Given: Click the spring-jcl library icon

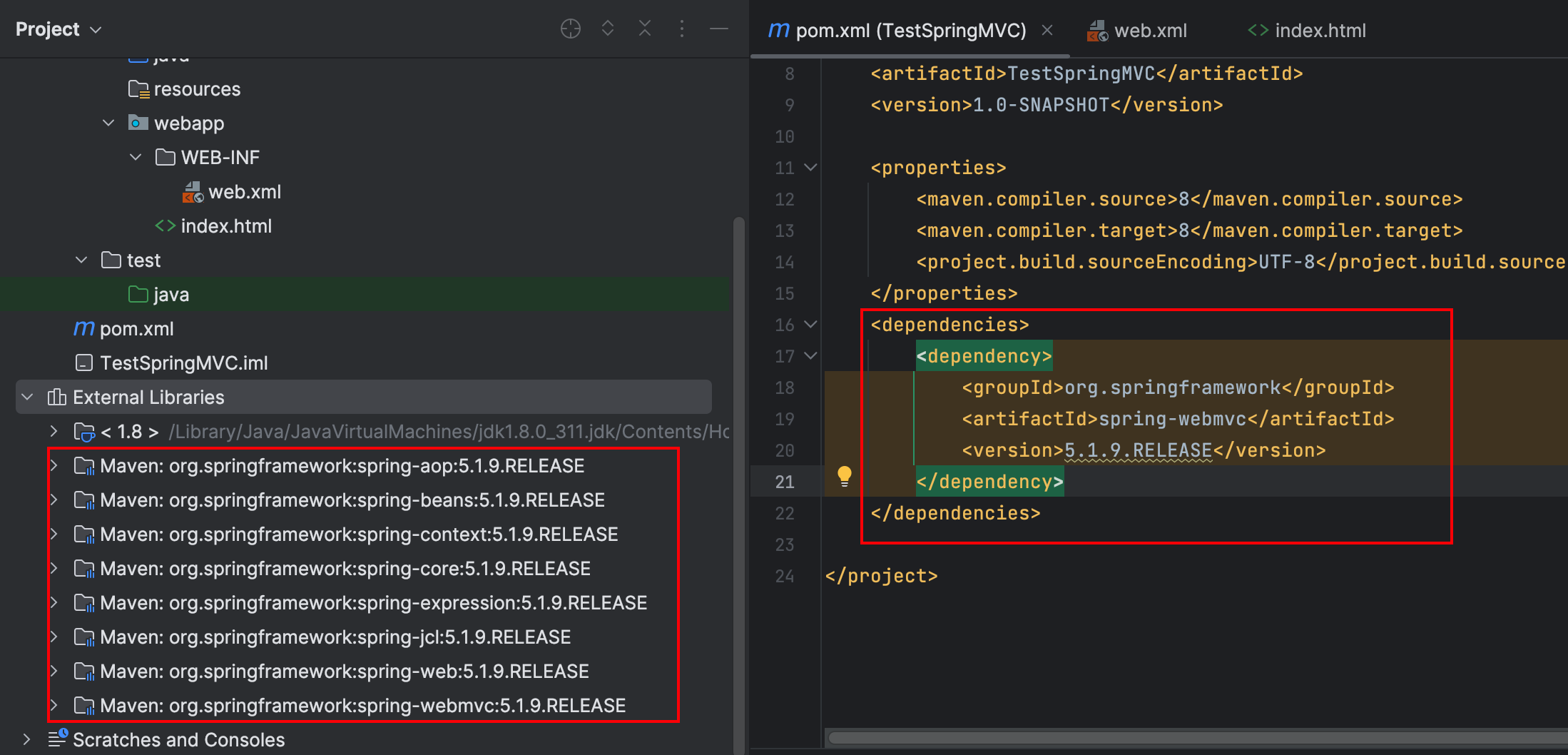Looking at the screenshot, I should click(84, 637).
